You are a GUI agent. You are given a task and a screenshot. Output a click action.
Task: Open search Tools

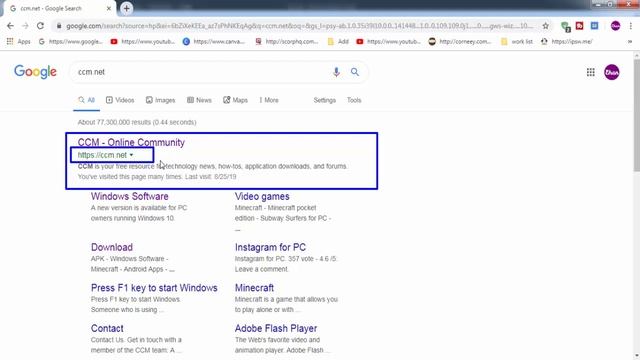354,100
